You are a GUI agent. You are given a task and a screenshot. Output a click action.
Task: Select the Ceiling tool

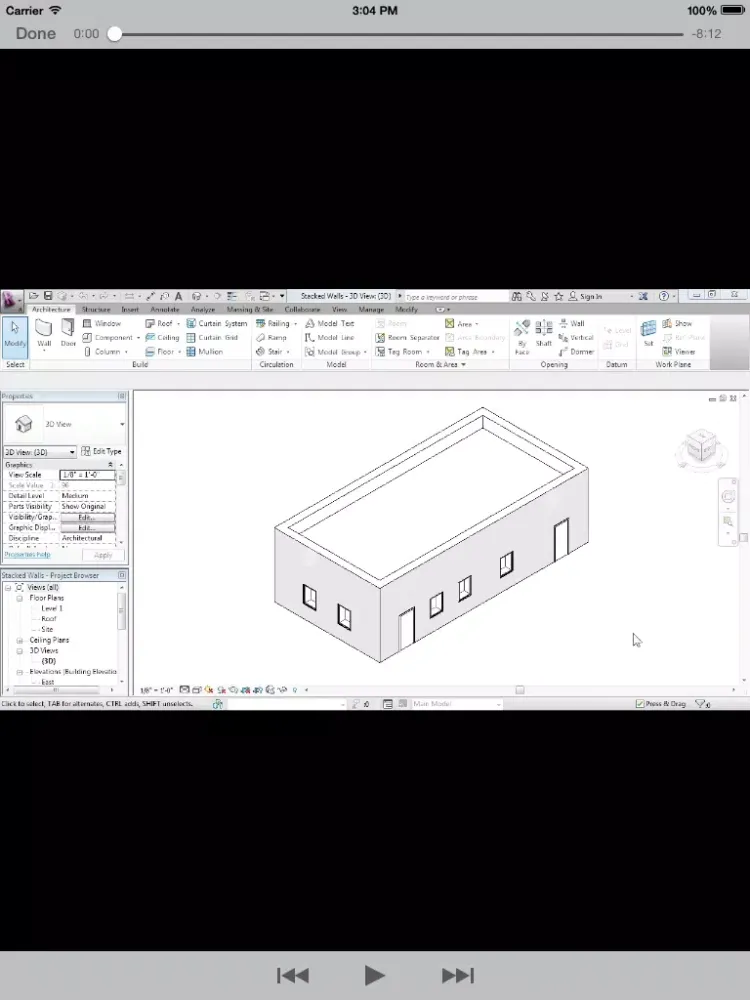coord(162,337)
